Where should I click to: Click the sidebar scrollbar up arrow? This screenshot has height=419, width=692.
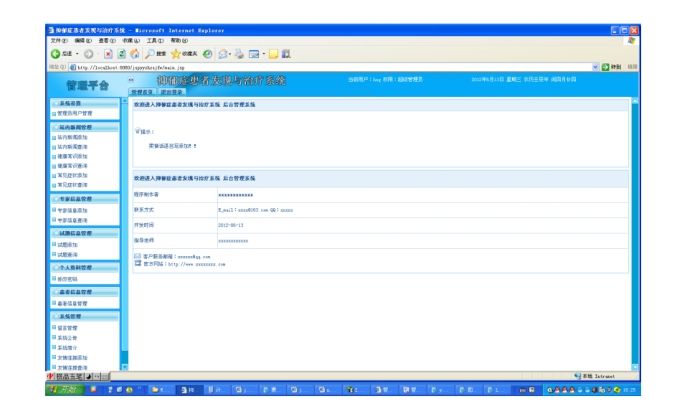point(124,101)
